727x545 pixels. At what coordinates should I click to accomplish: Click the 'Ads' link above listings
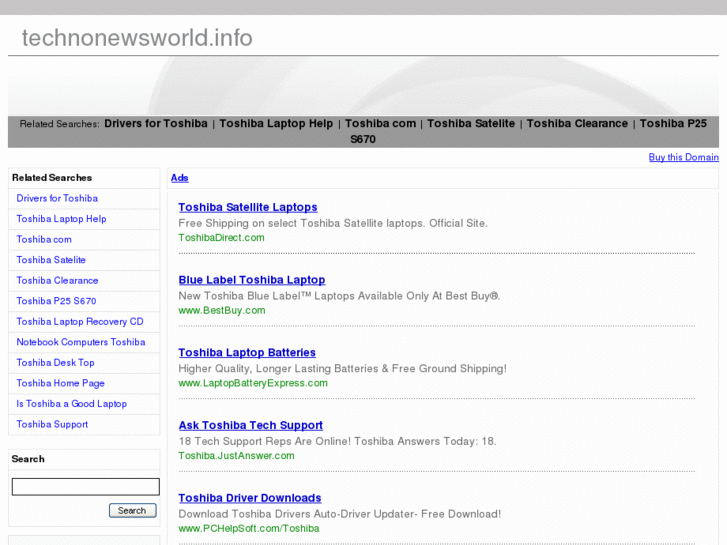(179, 178)
